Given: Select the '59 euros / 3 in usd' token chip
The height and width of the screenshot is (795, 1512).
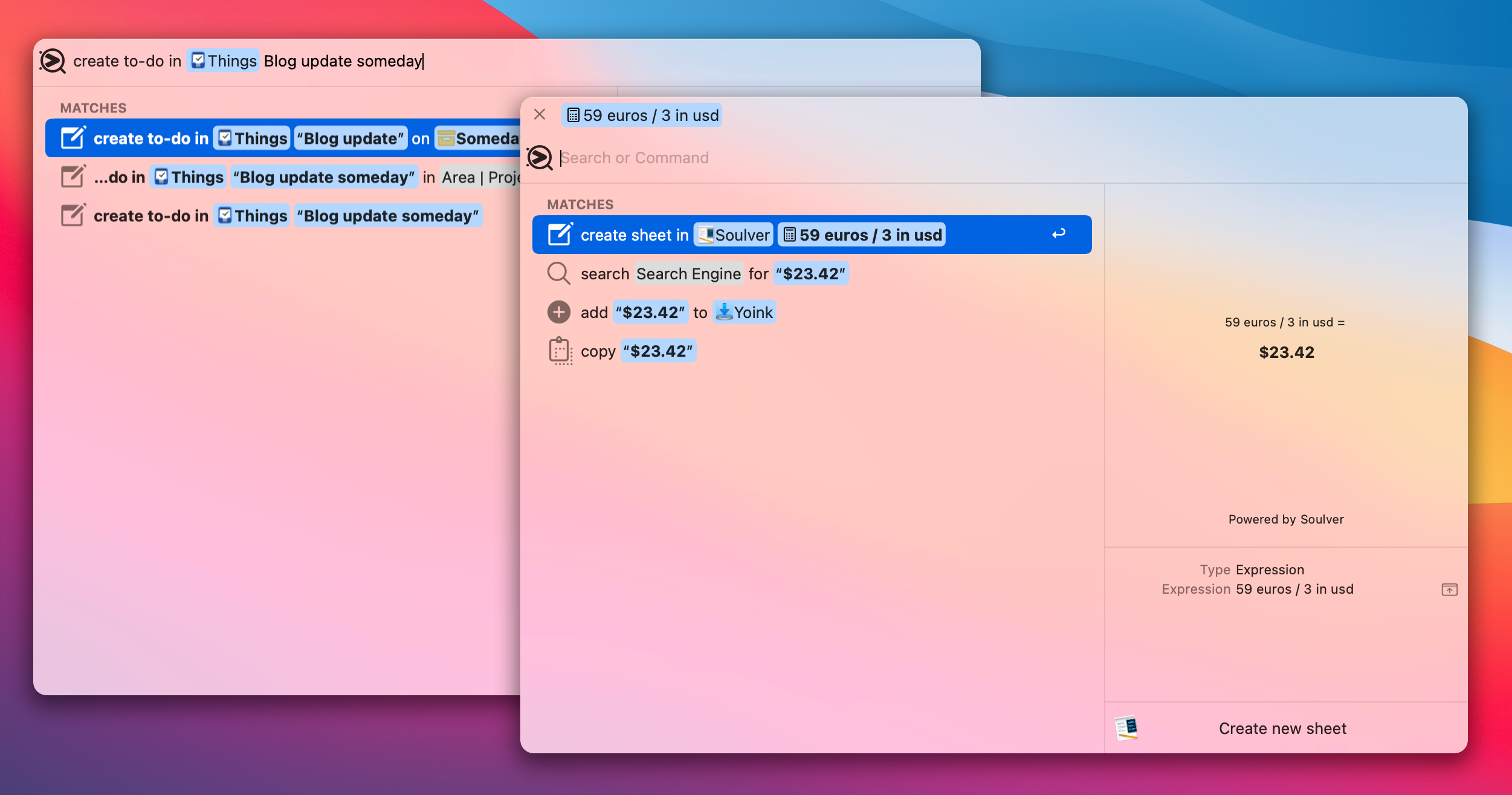Looking at the screenshot, I should click(642, 115).
